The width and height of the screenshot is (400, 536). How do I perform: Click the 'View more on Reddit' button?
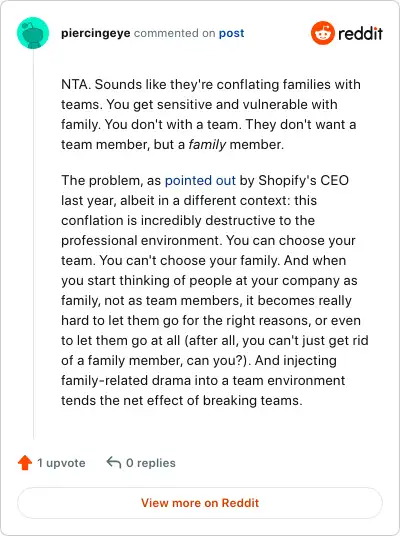click(x=200, y=503)
